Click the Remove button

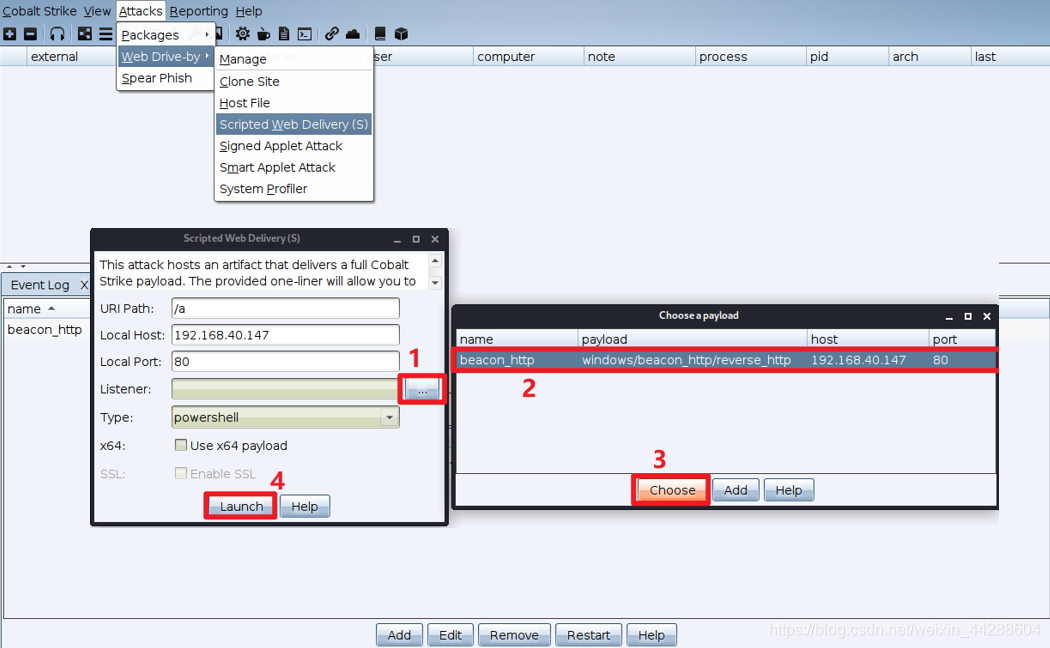pyautogui.click(x=514, y=635)
